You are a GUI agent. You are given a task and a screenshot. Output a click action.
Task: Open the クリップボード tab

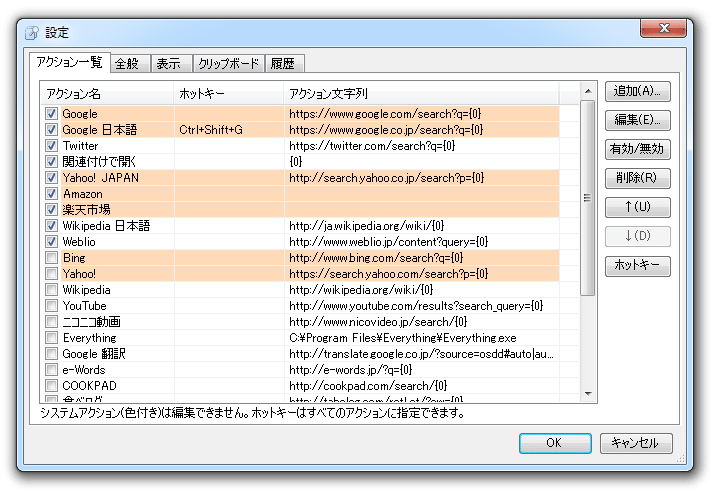(x=228, y=63)
